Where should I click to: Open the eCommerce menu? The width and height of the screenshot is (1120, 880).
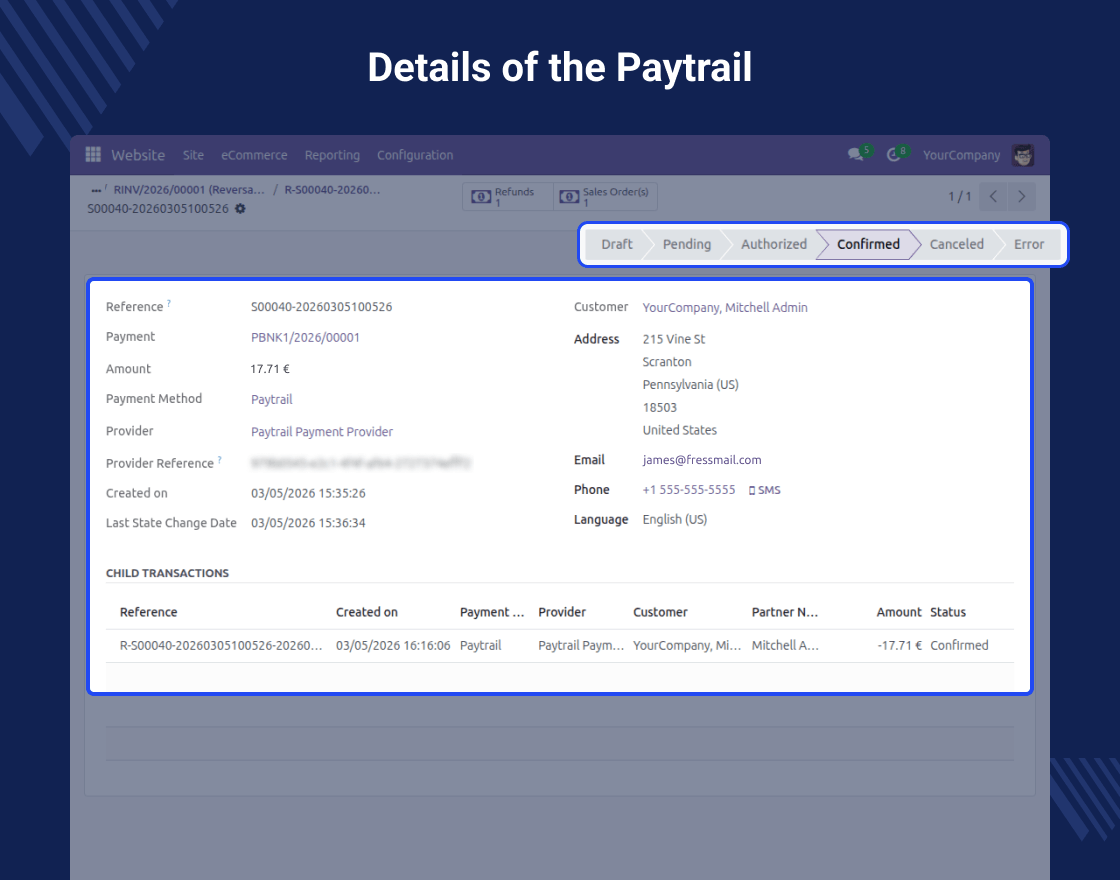click(x=254, y=155)
